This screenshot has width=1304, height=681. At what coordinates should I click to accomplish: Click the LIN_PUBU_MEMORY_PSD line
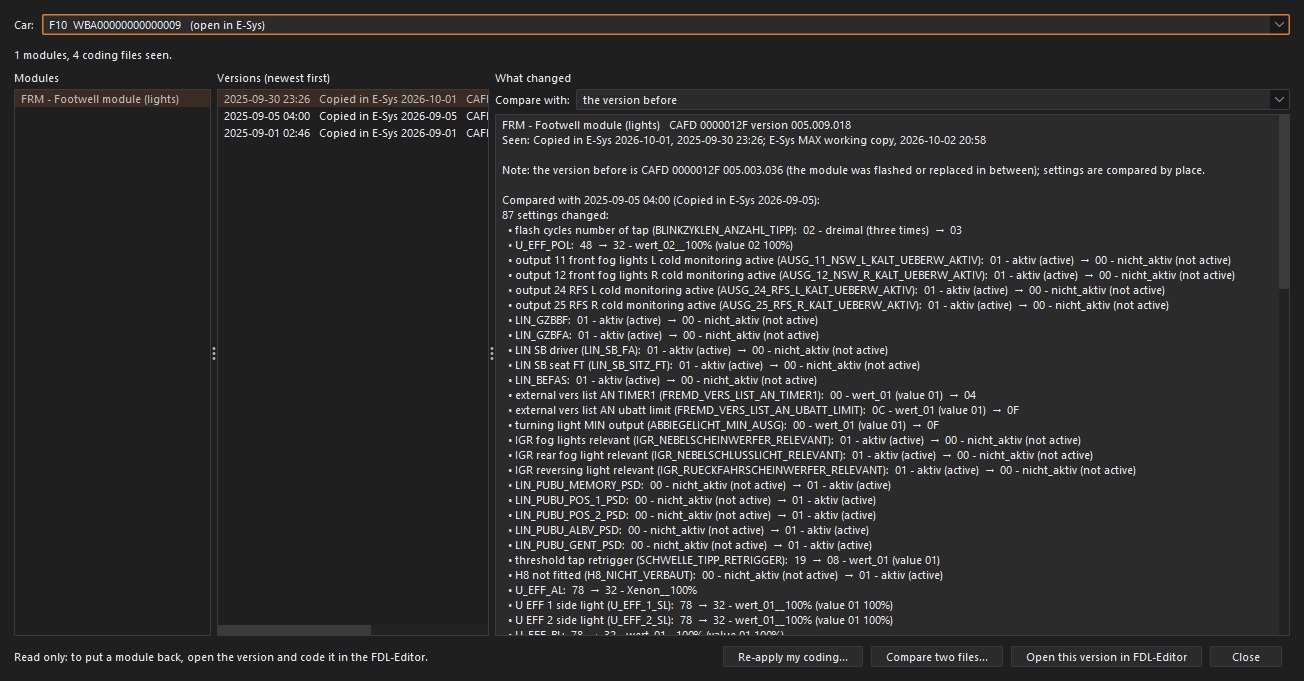coord(698,485)
